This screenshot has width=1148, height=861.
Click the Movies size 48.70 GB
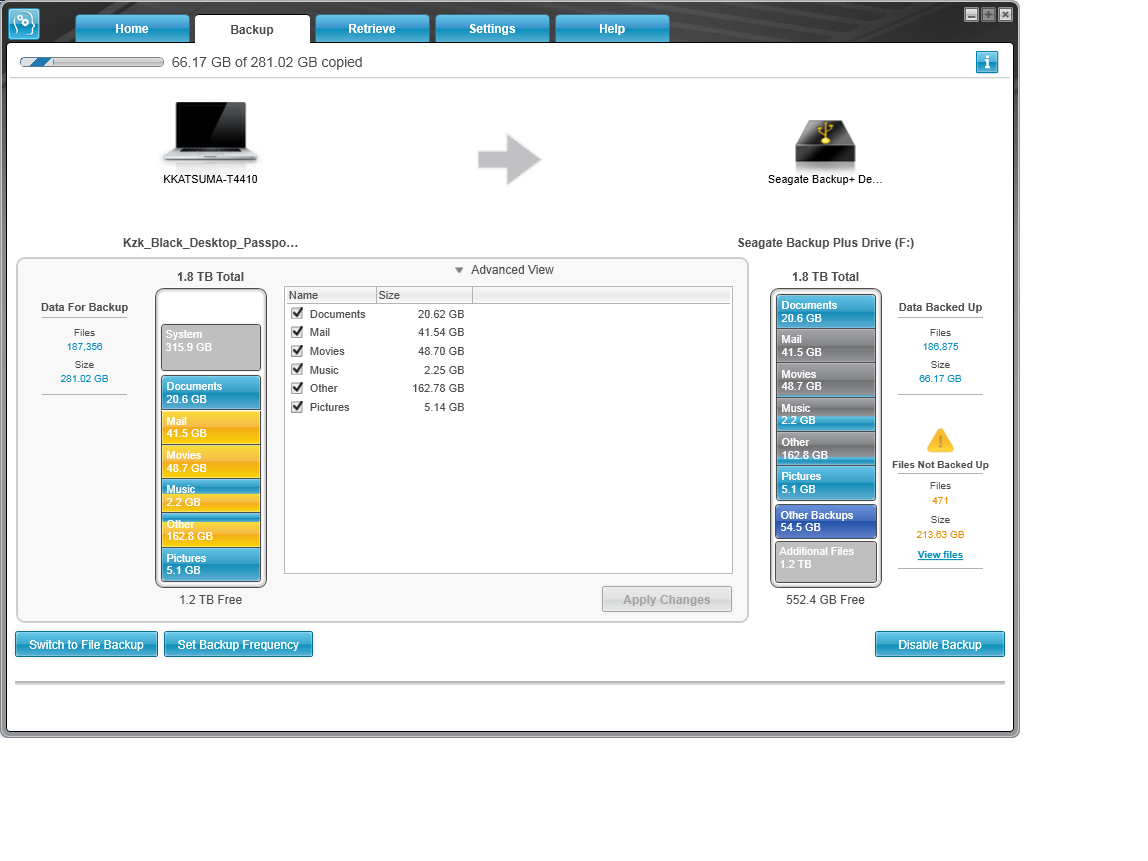(x=441, y=351)
